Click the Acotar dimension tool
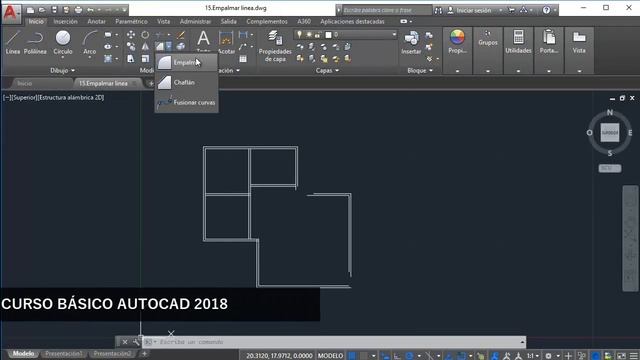The height and width of the screenshot is (360, 640). tap(226, 42)
